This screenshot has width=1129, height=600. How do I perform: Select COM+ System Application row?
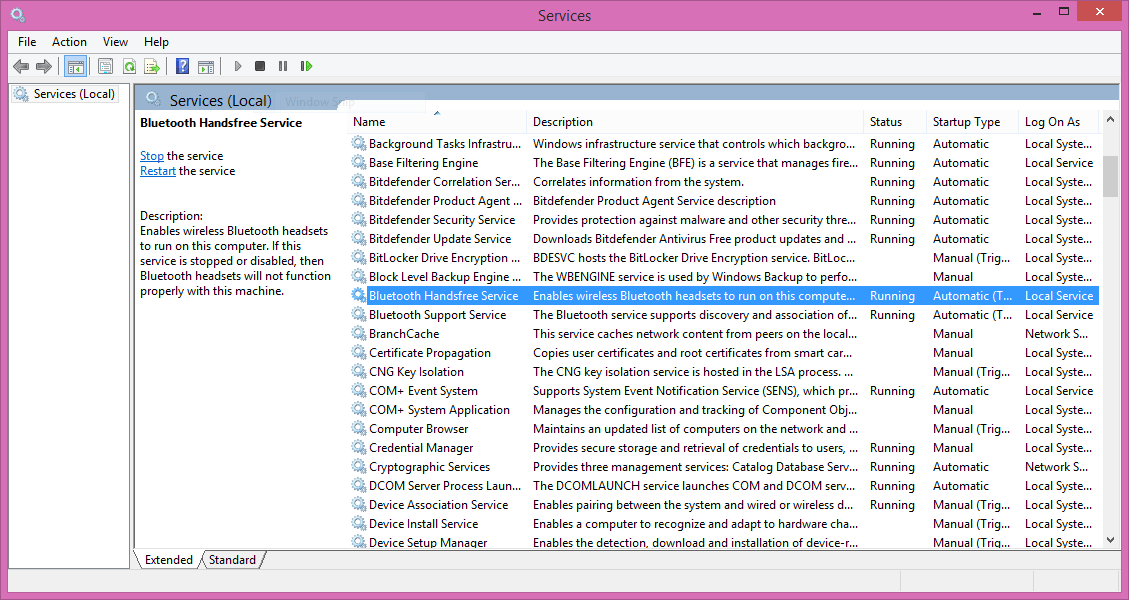[724, 410]
